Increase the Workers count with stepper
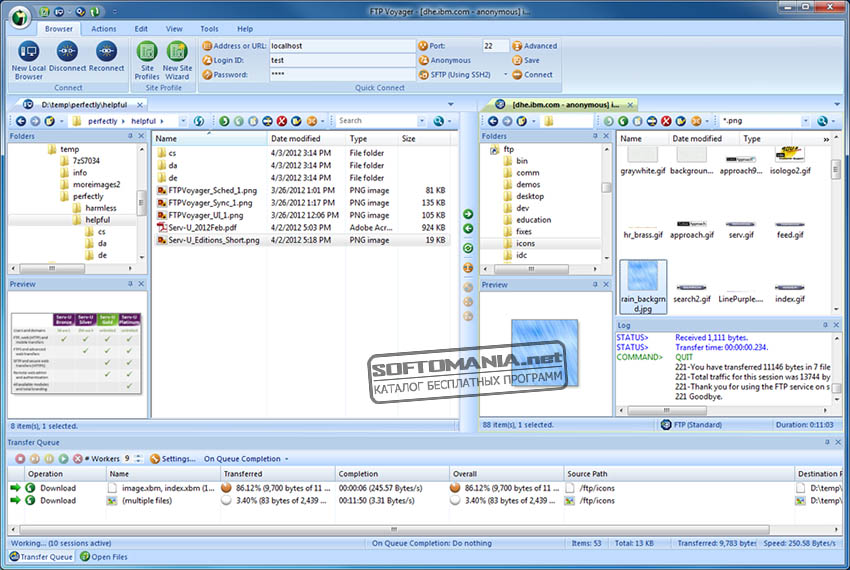Screen dimensions: 850x570 point(138,456)
